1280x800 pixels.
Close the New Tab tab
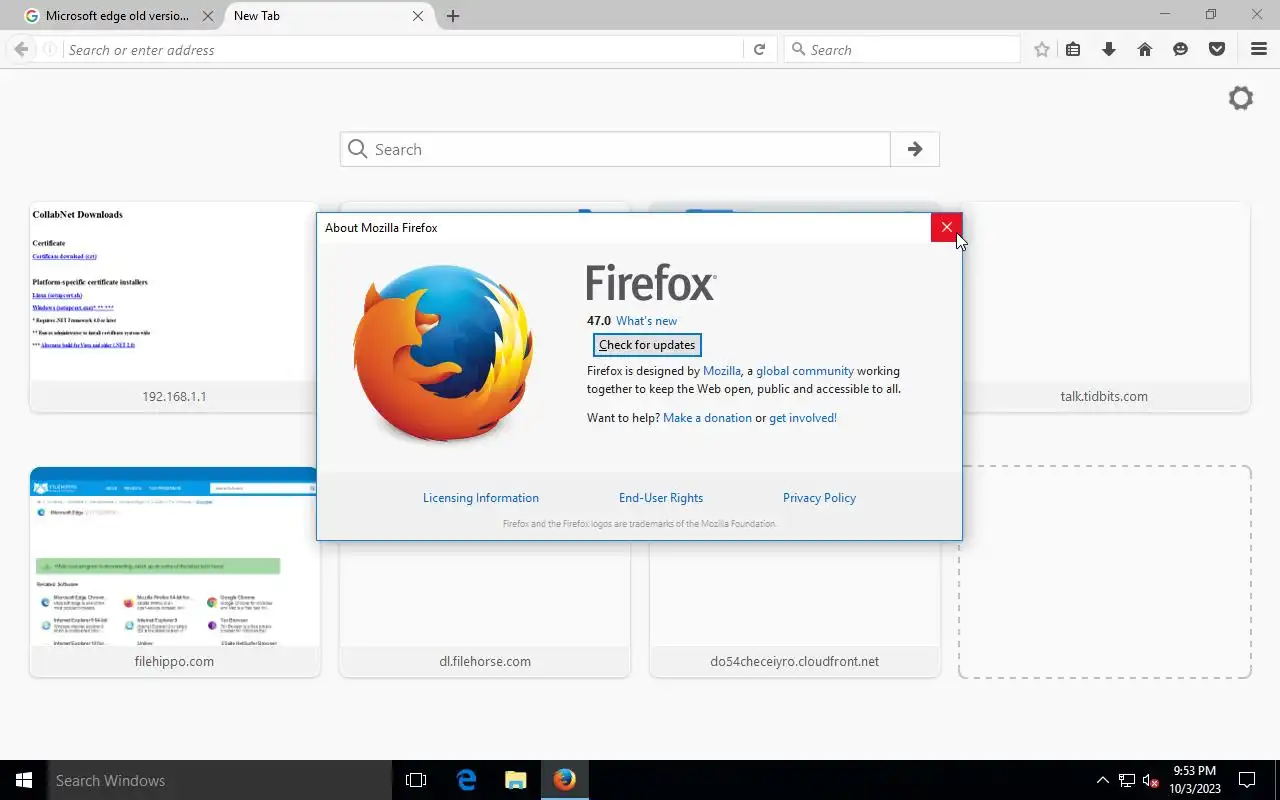tap(418, 16)
